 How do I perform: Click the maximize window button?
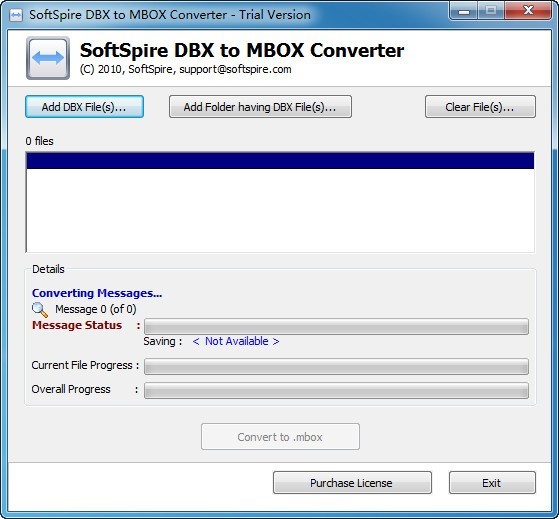point(491,11)
